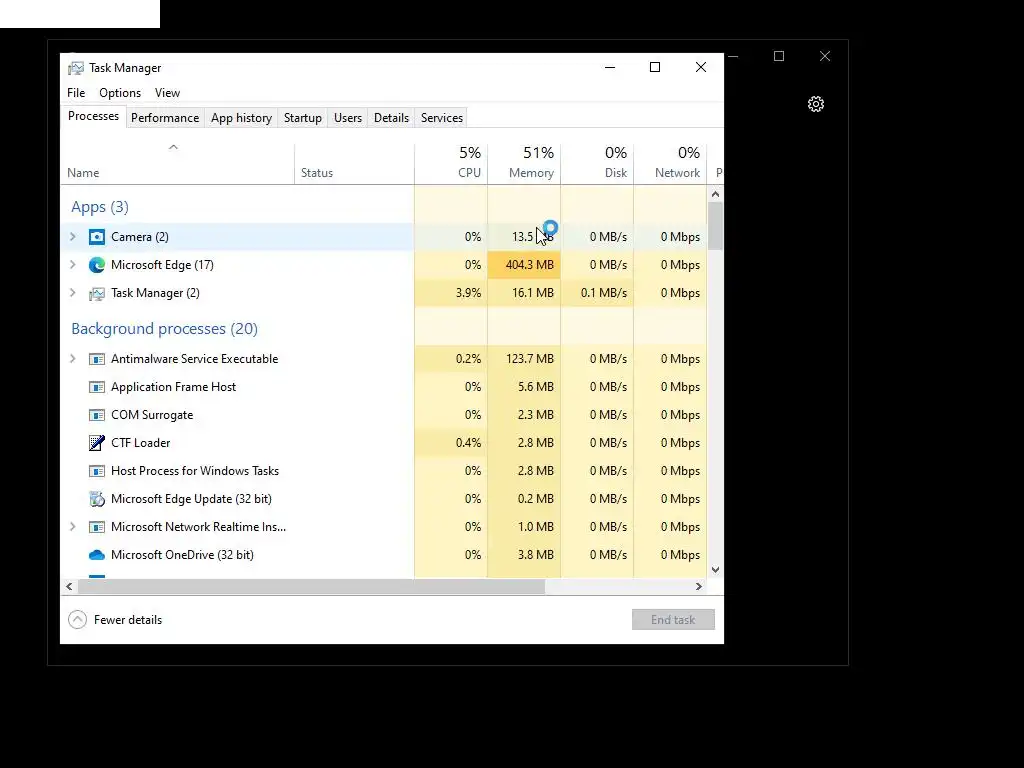Expand the Camera process group
1024x768 pixels.
pos(73,237)
